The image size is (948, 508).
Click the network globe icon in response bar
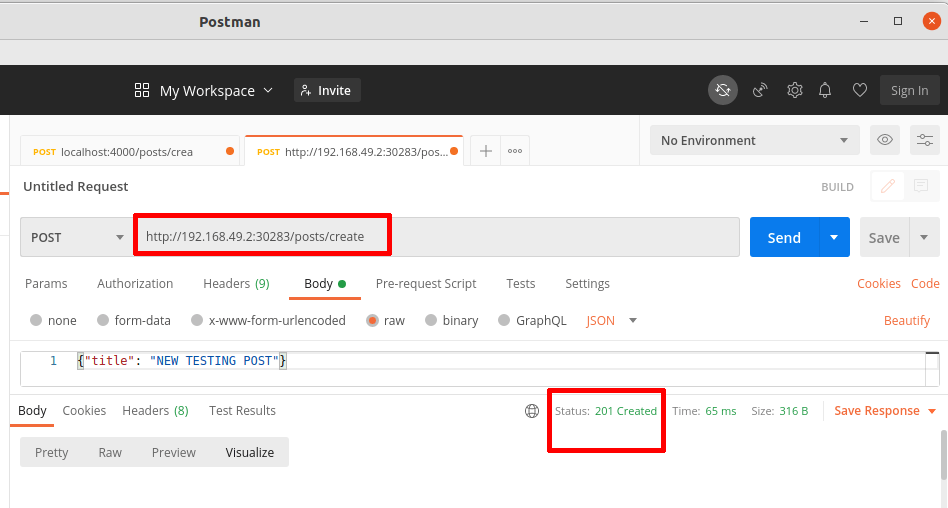coord(531,411)
